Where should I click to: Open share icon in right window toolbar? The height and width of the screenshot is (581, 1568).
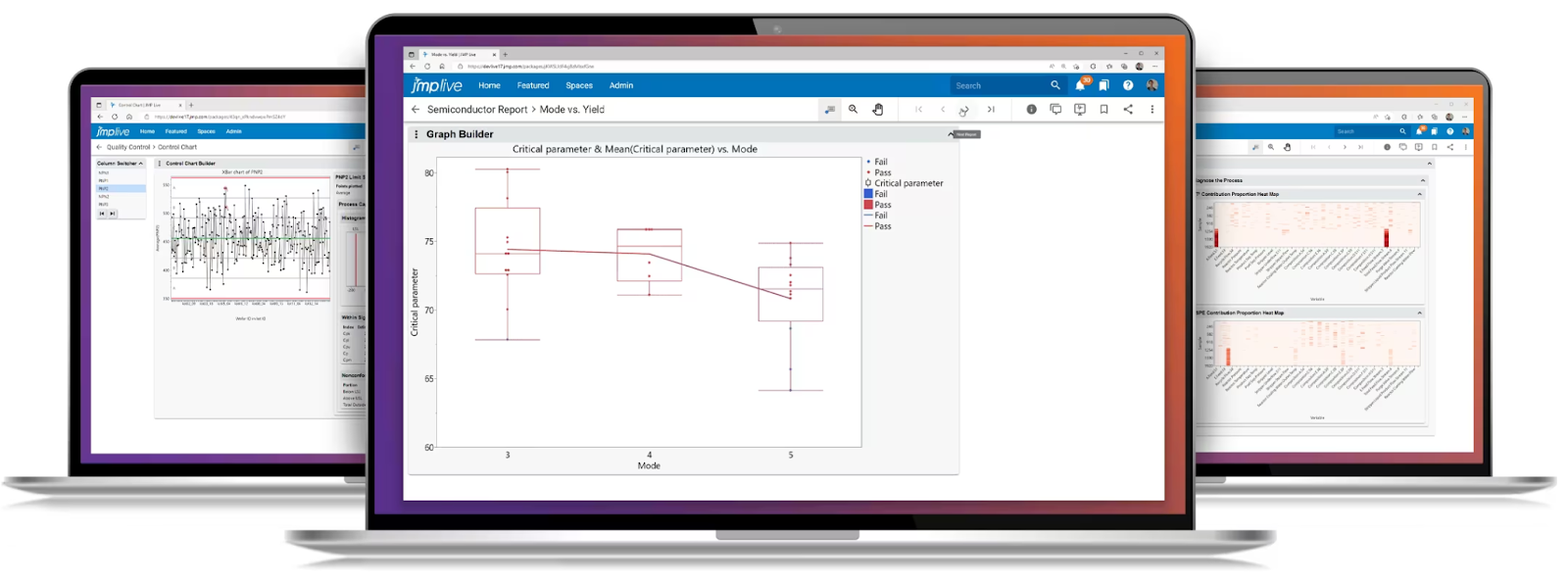click(x=1450, y=147)
